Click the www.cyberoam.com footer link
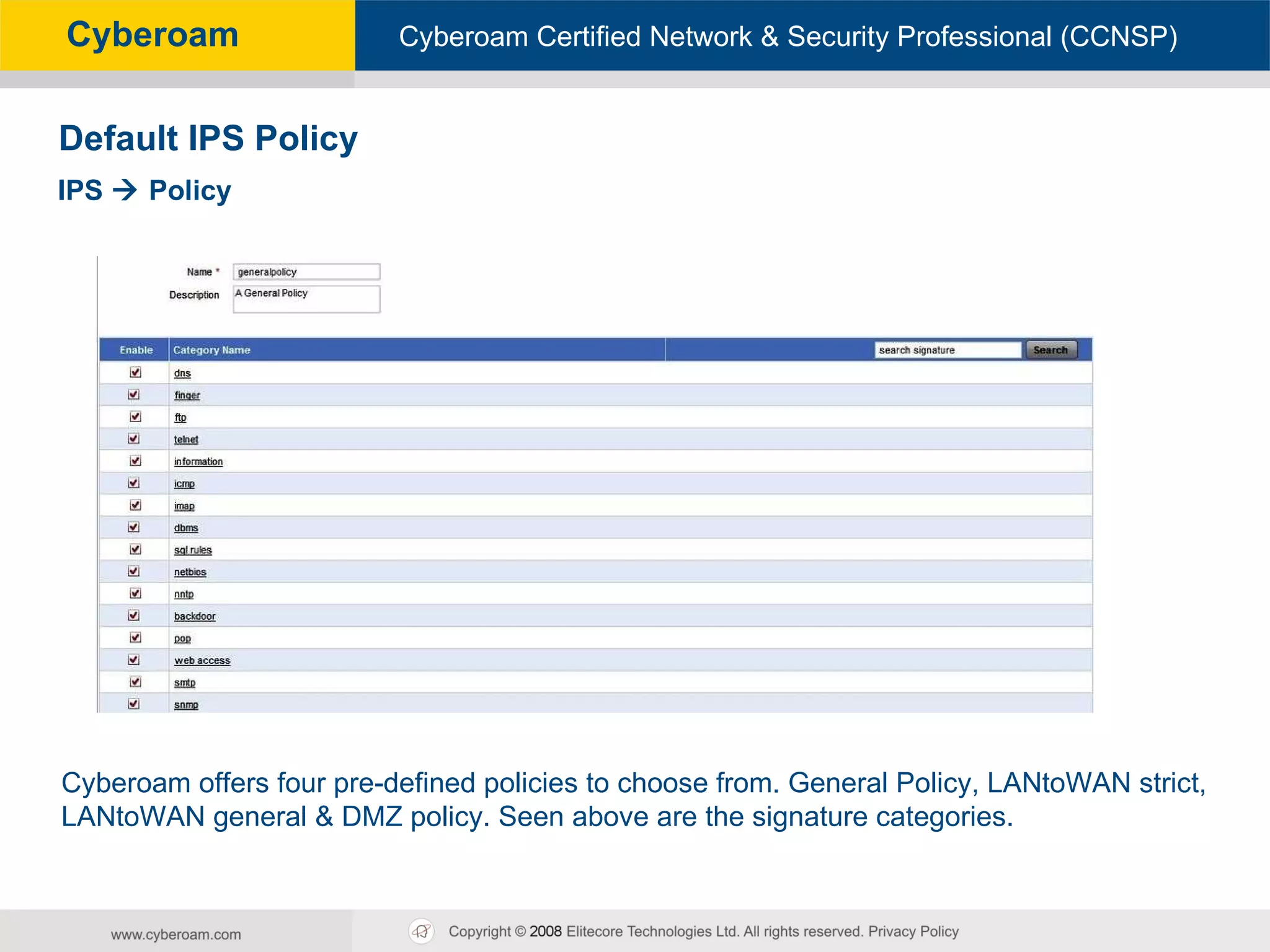Viewport: 1270px width, 952px height. [176, 935]
